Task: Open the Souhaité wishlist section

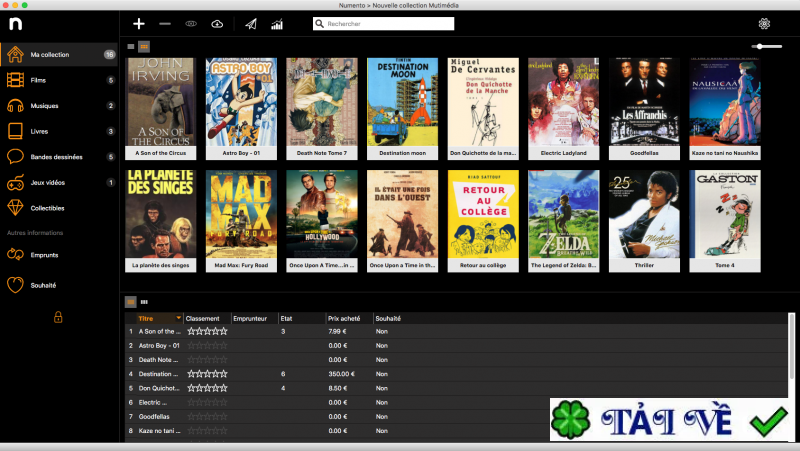Action: [x=45, y=284]
